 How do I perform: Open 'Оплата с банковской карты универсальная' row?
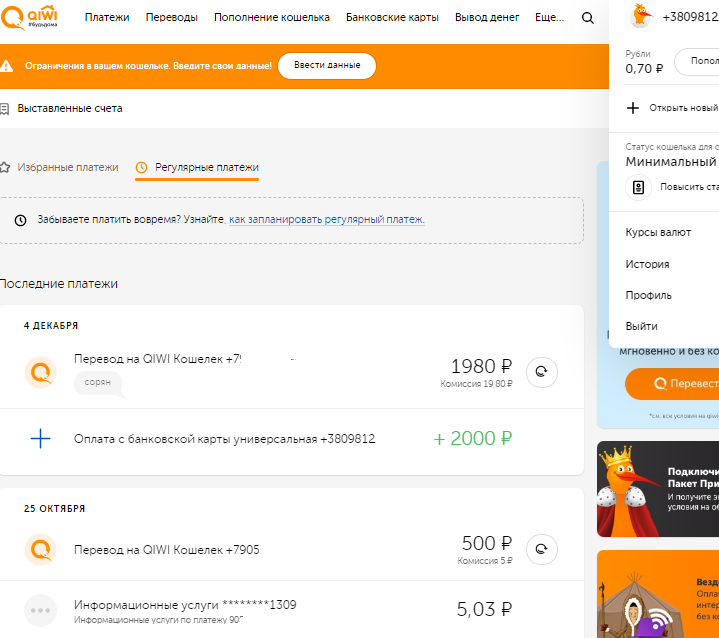[292, 439]
